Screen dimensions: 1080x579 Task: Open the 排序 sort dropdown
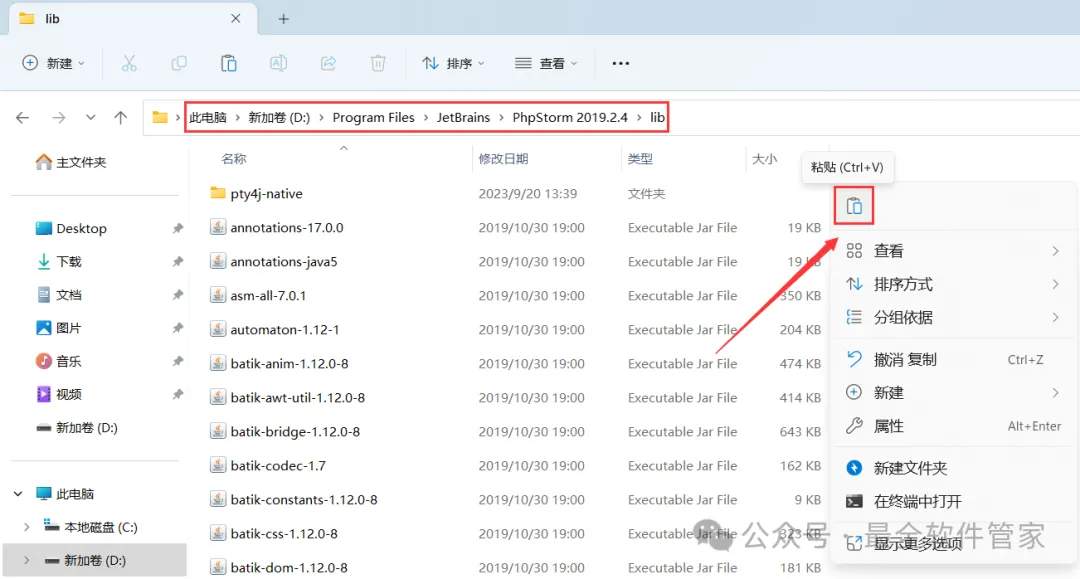453,63
